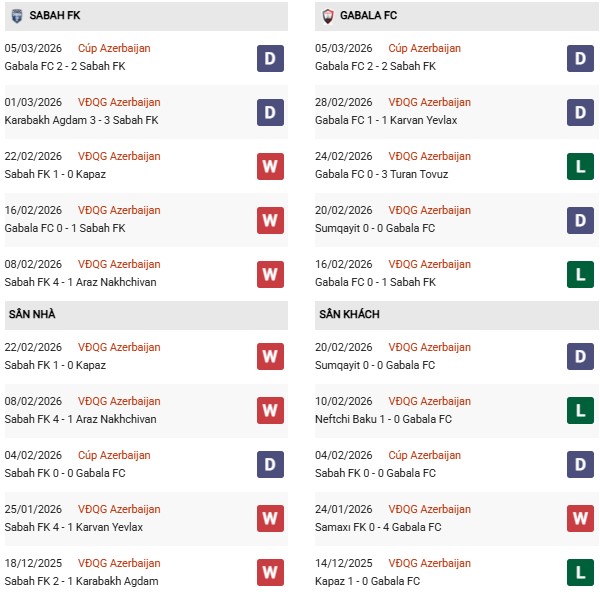Click the L badge for Neftchi Baku 1-0 Gabala FC
The width and height of the screenshot is (600, 595).
pos(581,411)
